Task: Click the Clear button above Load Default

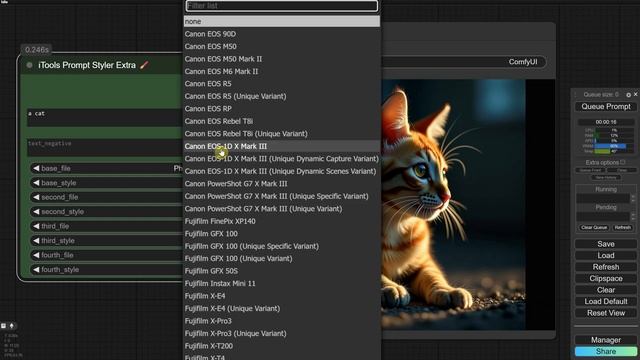Action: pyautogui.click(x=606, y=290)
